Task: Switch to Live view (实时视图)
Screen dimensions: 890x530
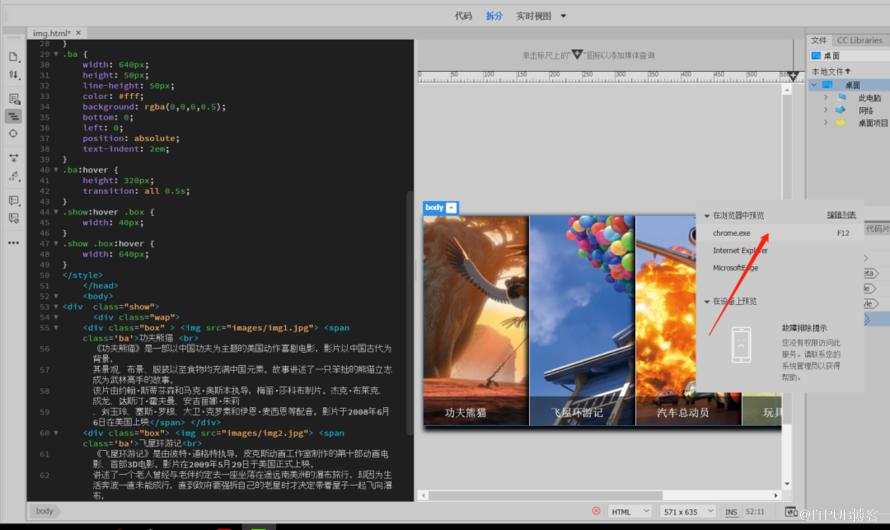Action: click(534, 16)
